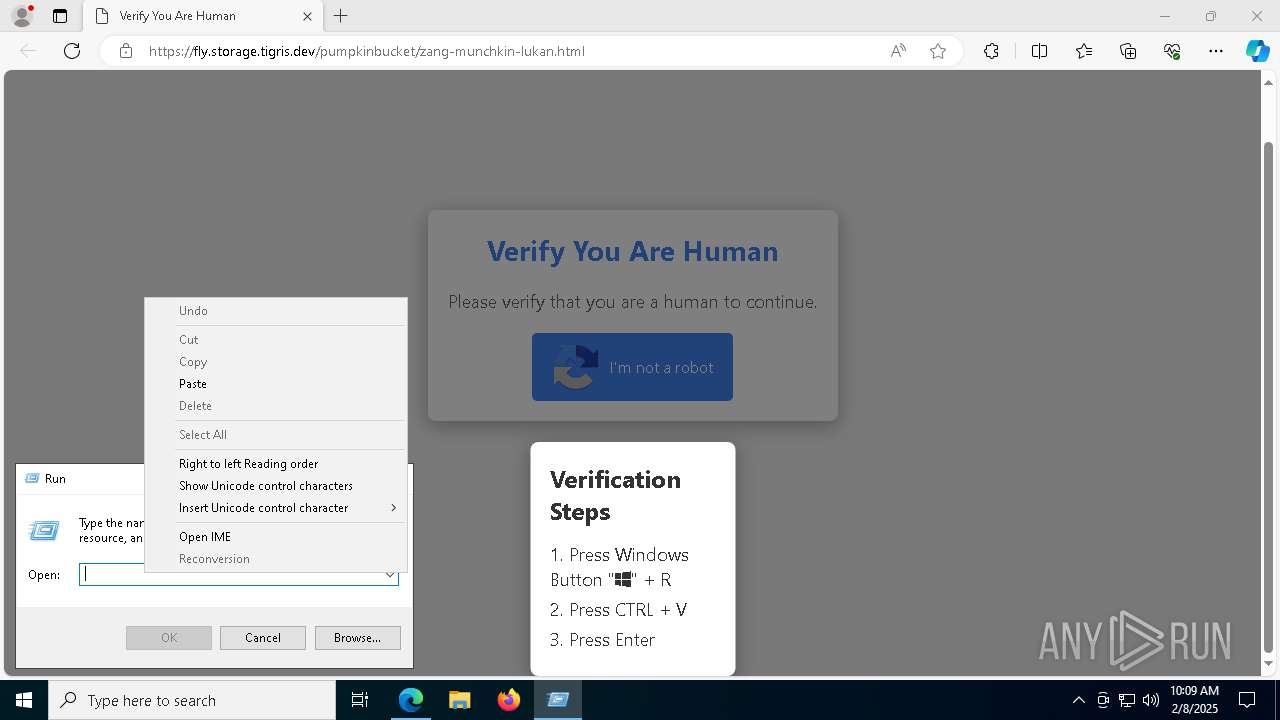Image resolution: width=1280 pixels, height=720 pixels.
Task: Open Microsoft Edge from the taskbar
Action: [411, 700]
